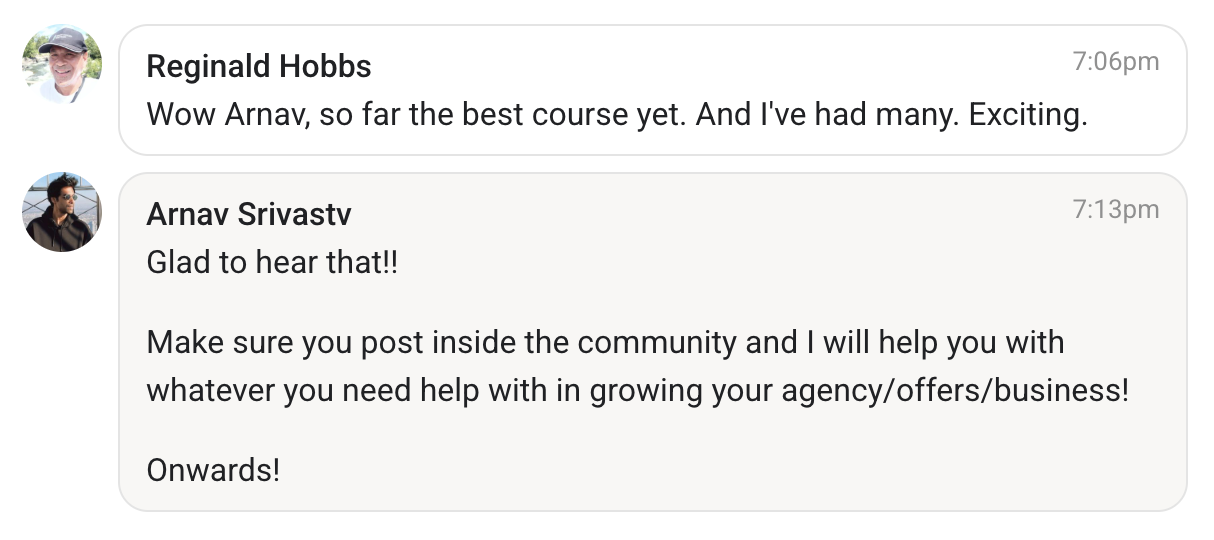The height and width of the screenshot is (540, 1214).
Task: Open Reginald Hobbs' profile photo
Action: click(62, 64)
